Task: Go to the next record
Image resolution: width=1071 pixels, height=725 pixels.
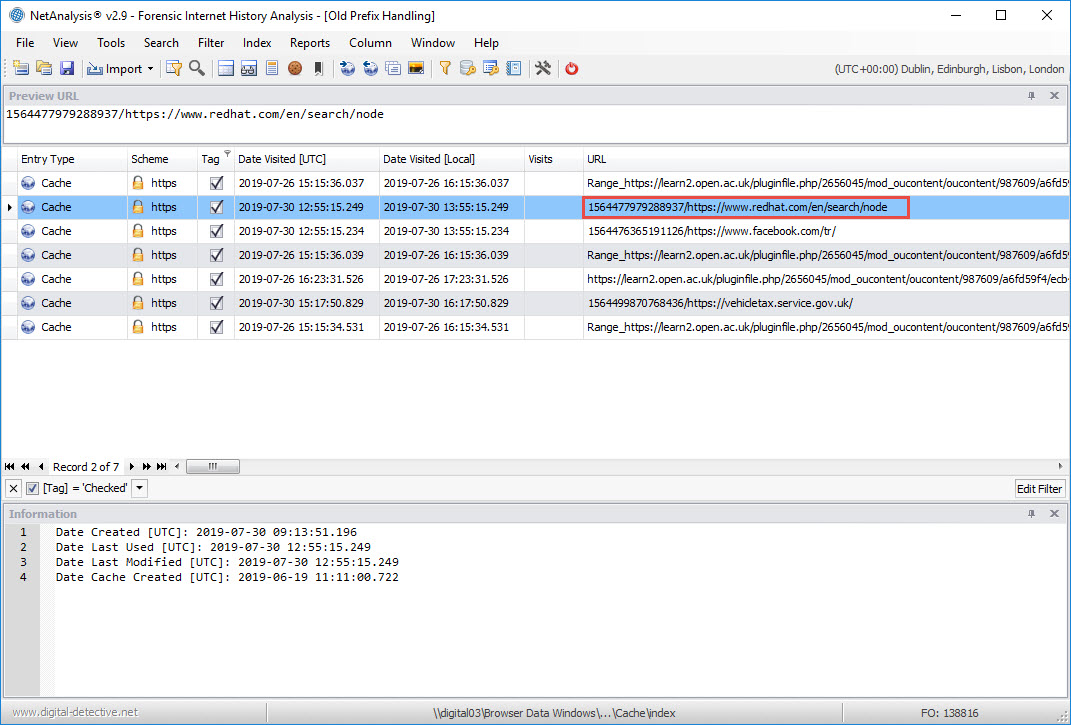Action: pyautogui.click(x=131, y=467)
